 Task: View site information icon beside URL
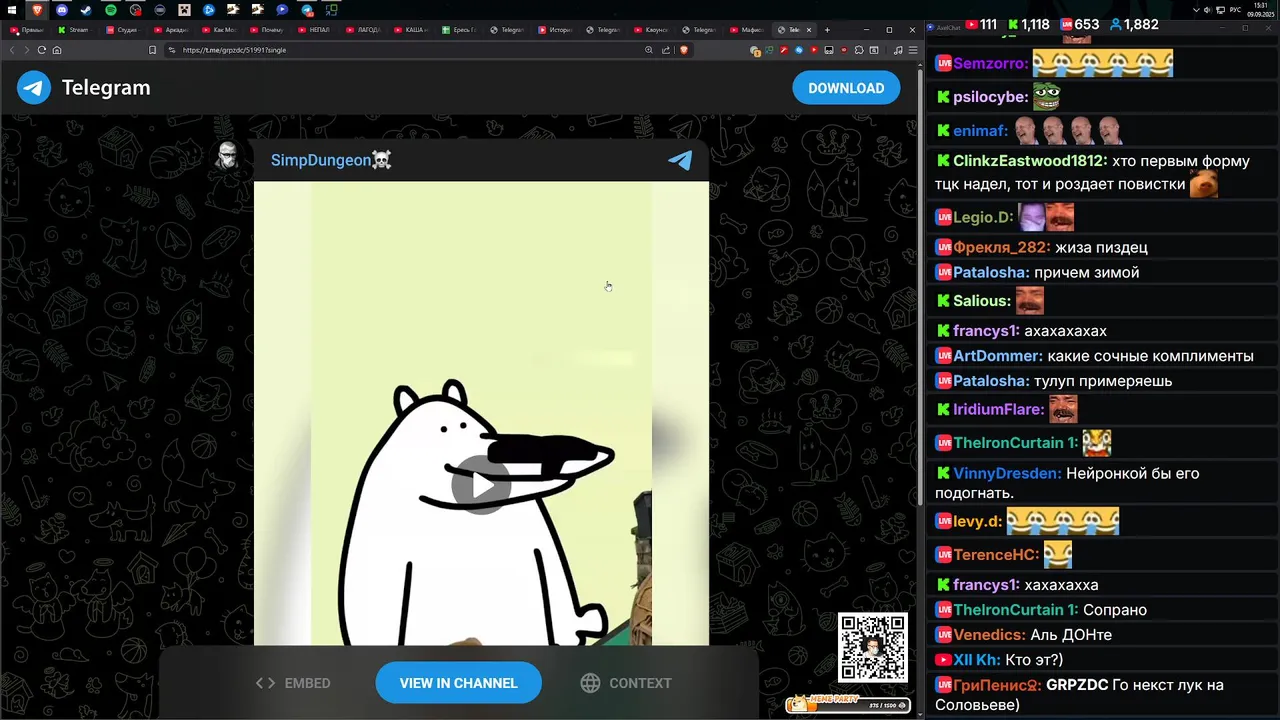click(172, 50)
